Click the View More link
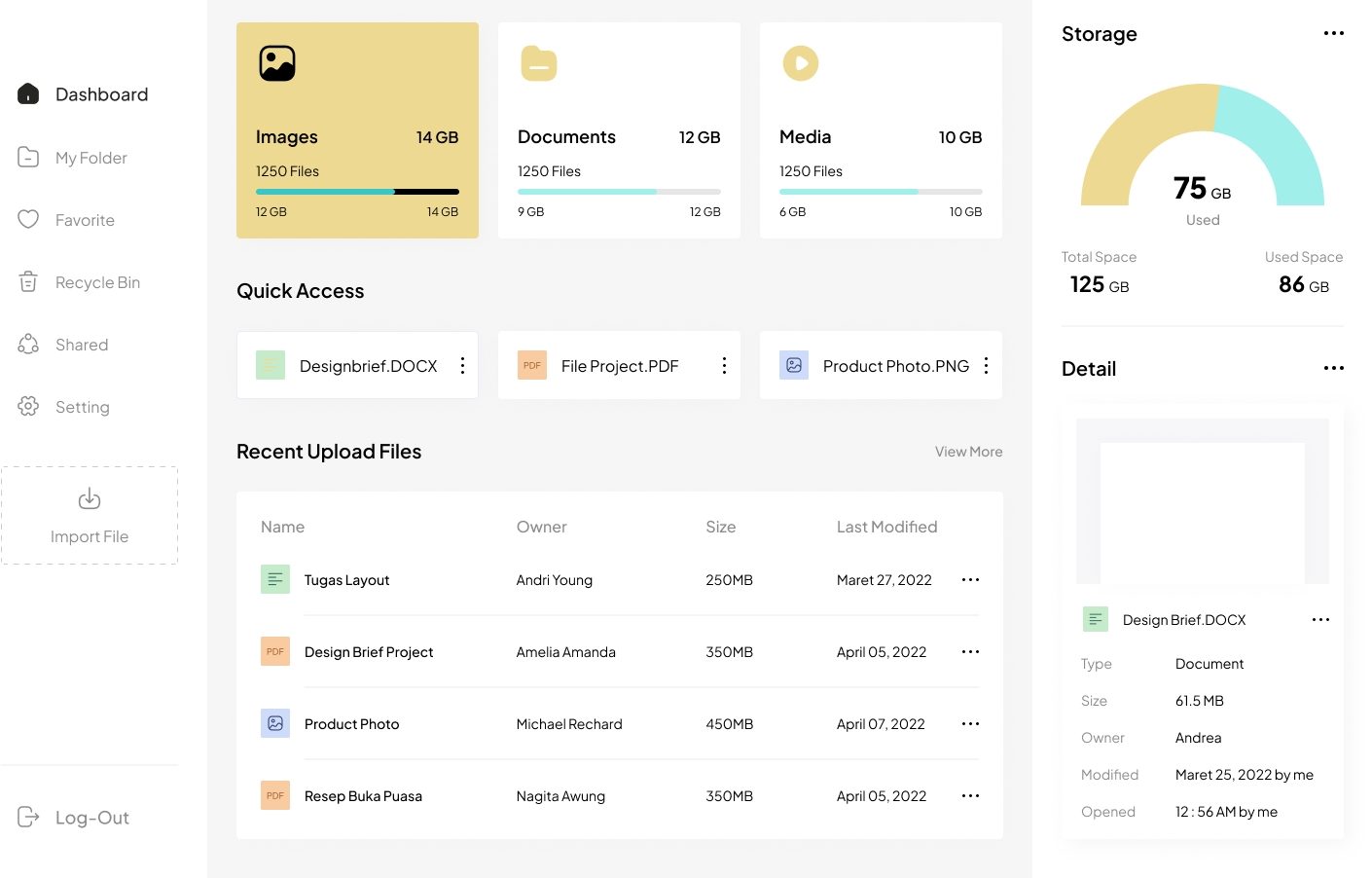Image resolution: width=1372 pixels, height=878 pixels. pyautogui.click(x=968, y=452)
